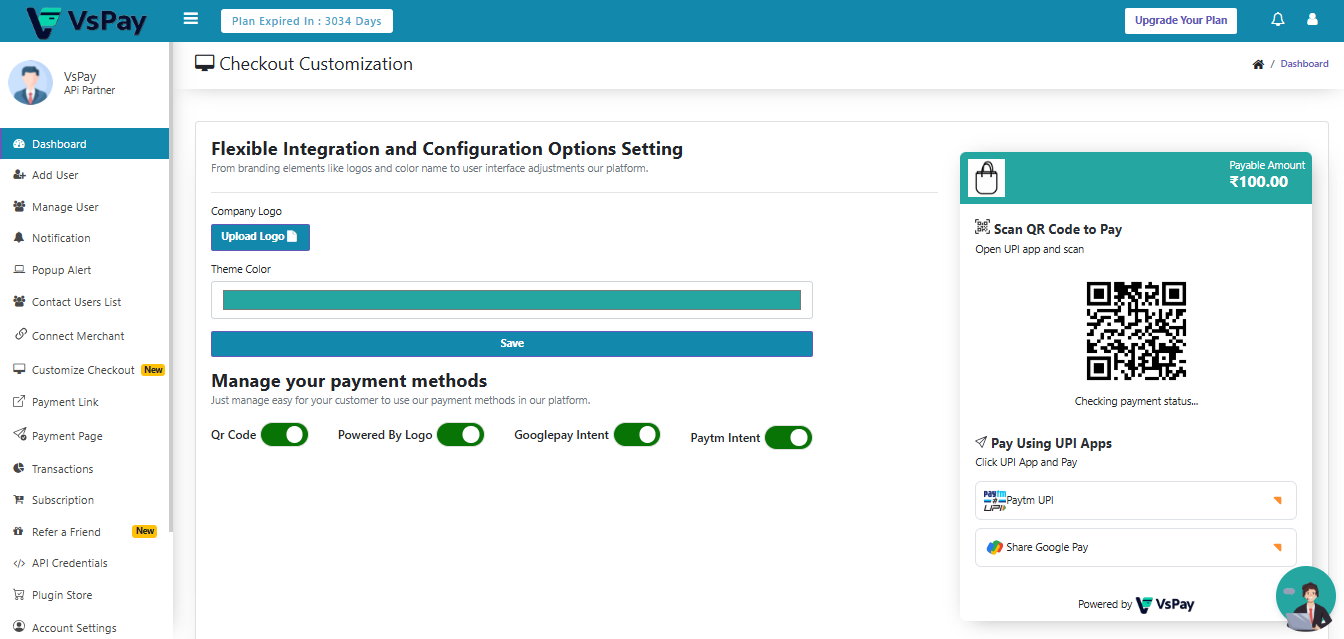Open Customize Checkout in sidebar
1344x639 pixels.
[83, 370]
